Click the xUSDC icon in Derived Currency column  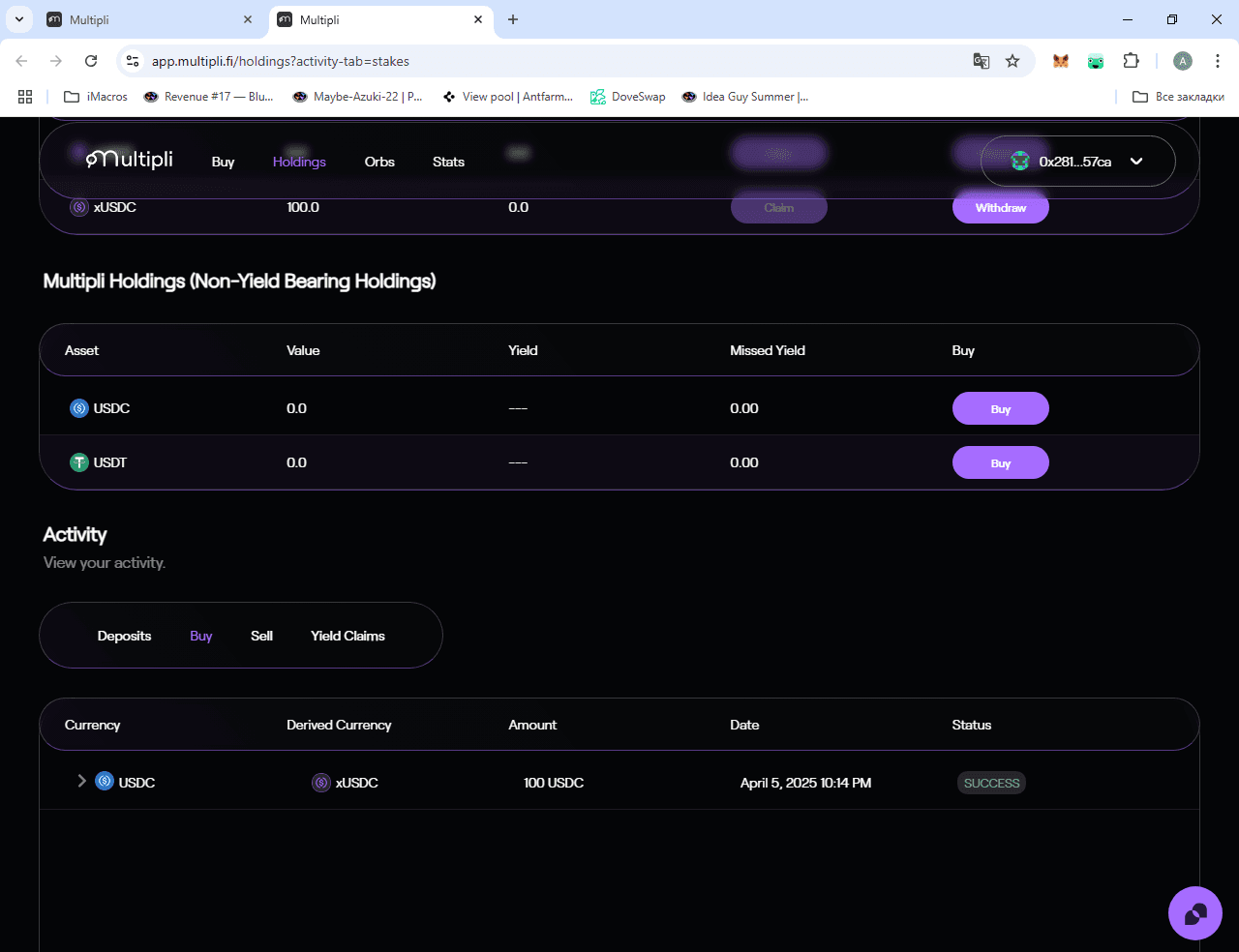[321, 783]
